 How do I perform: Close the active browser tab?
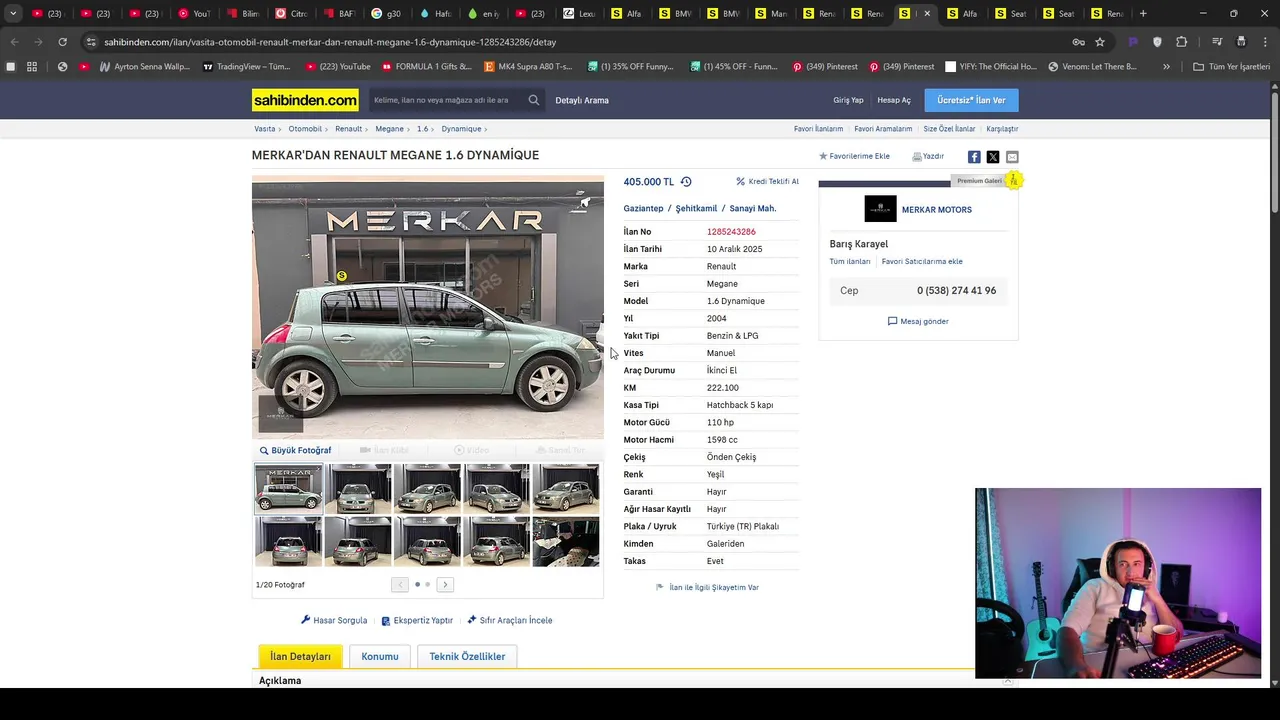click(927, 14)
